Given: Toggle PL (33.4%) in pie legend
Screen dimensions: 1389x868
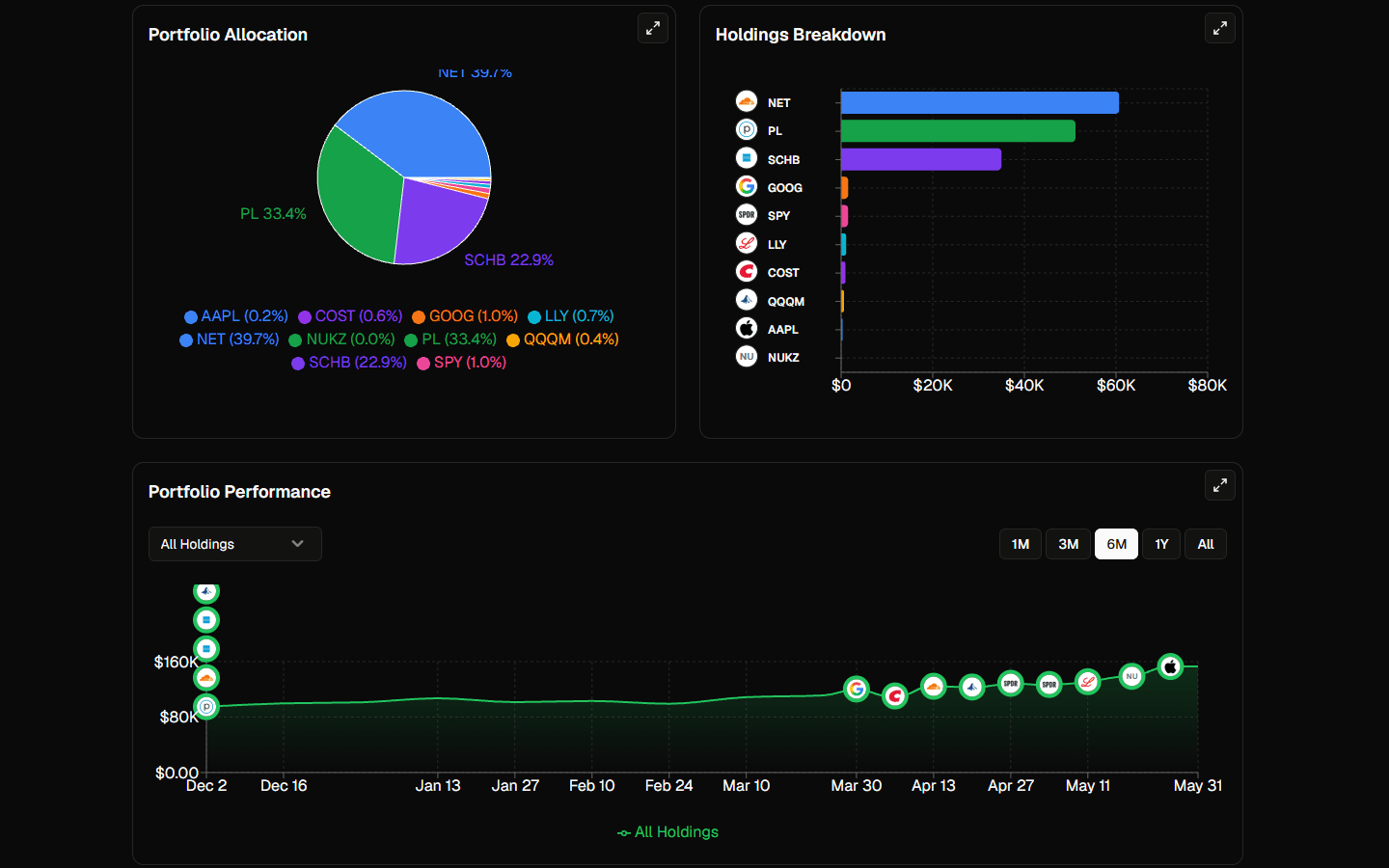Looking at the screenshot, I should (450, 339).
